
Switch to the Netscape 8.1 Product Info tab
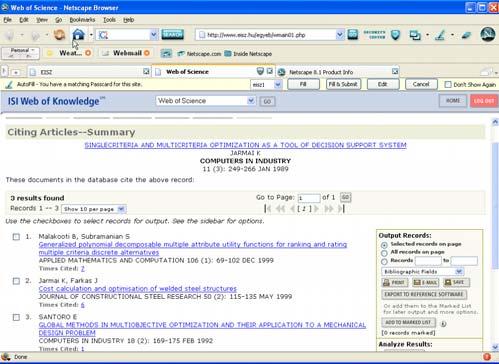(x=338, y=72)
